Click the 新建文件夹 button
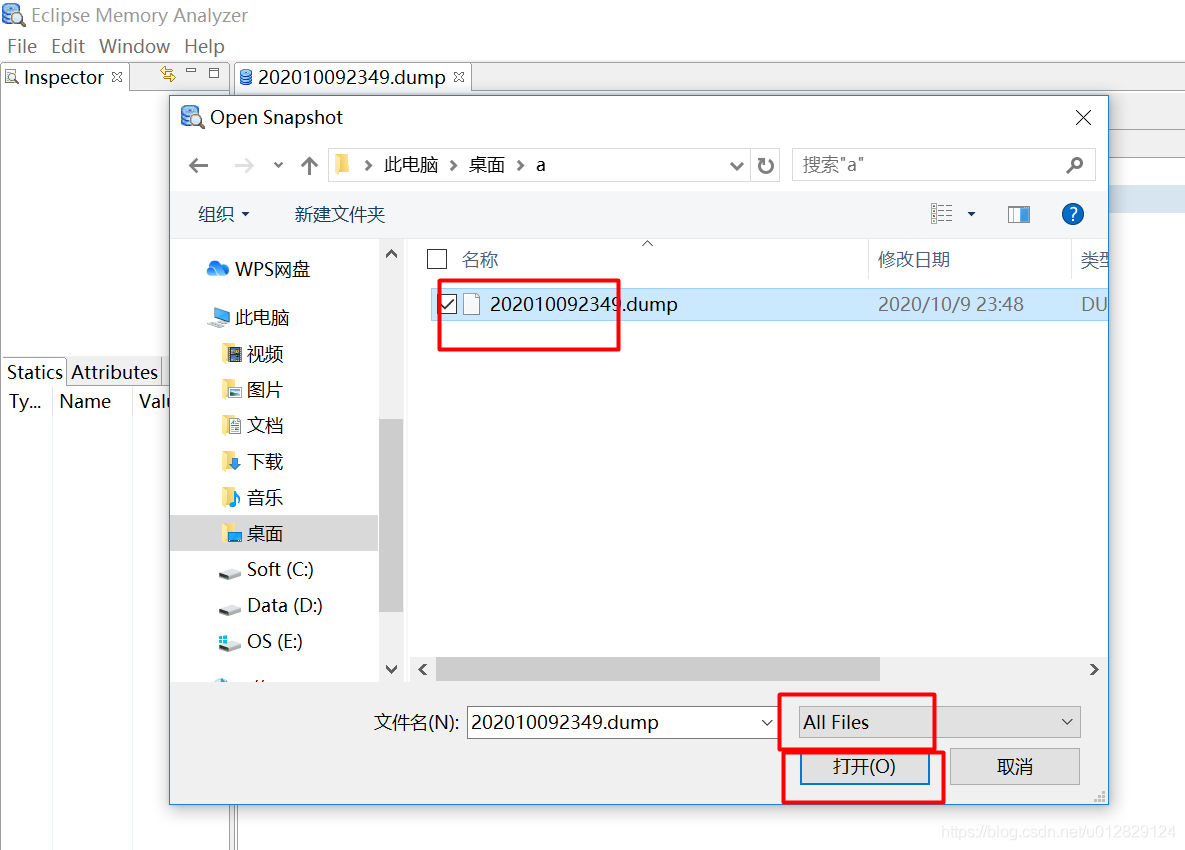This screenshot has height=850, width=1185. [x=339, y=215]
